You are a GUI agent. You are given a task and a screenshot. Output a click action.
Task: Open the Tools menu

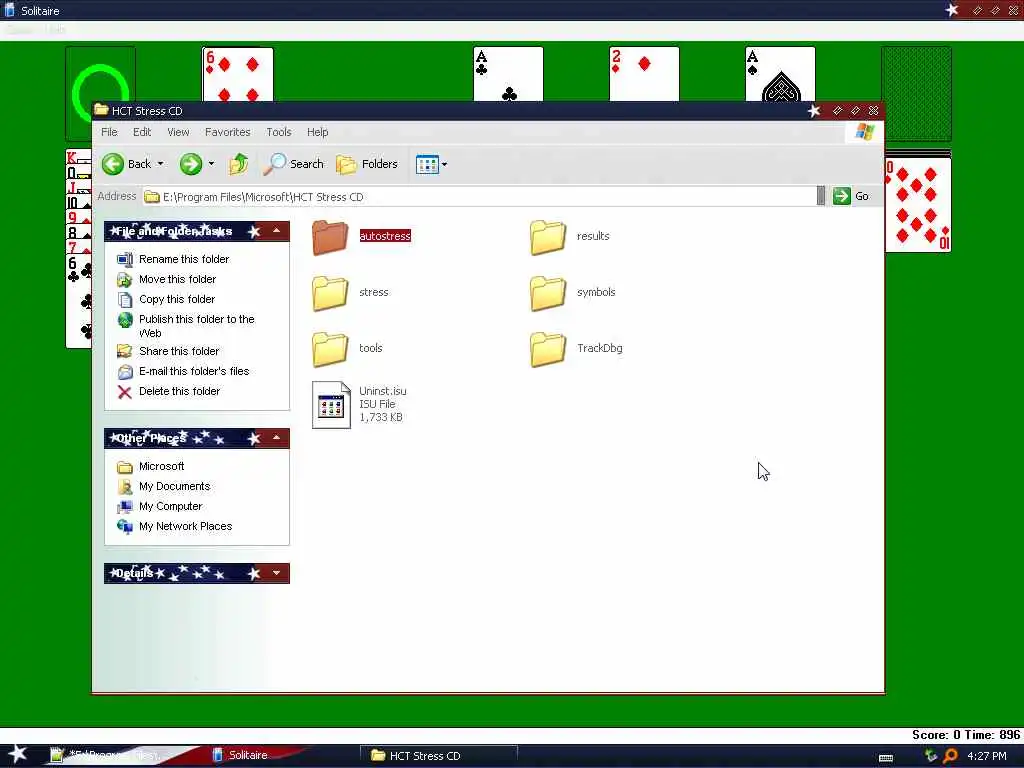(x=278, y=132)
